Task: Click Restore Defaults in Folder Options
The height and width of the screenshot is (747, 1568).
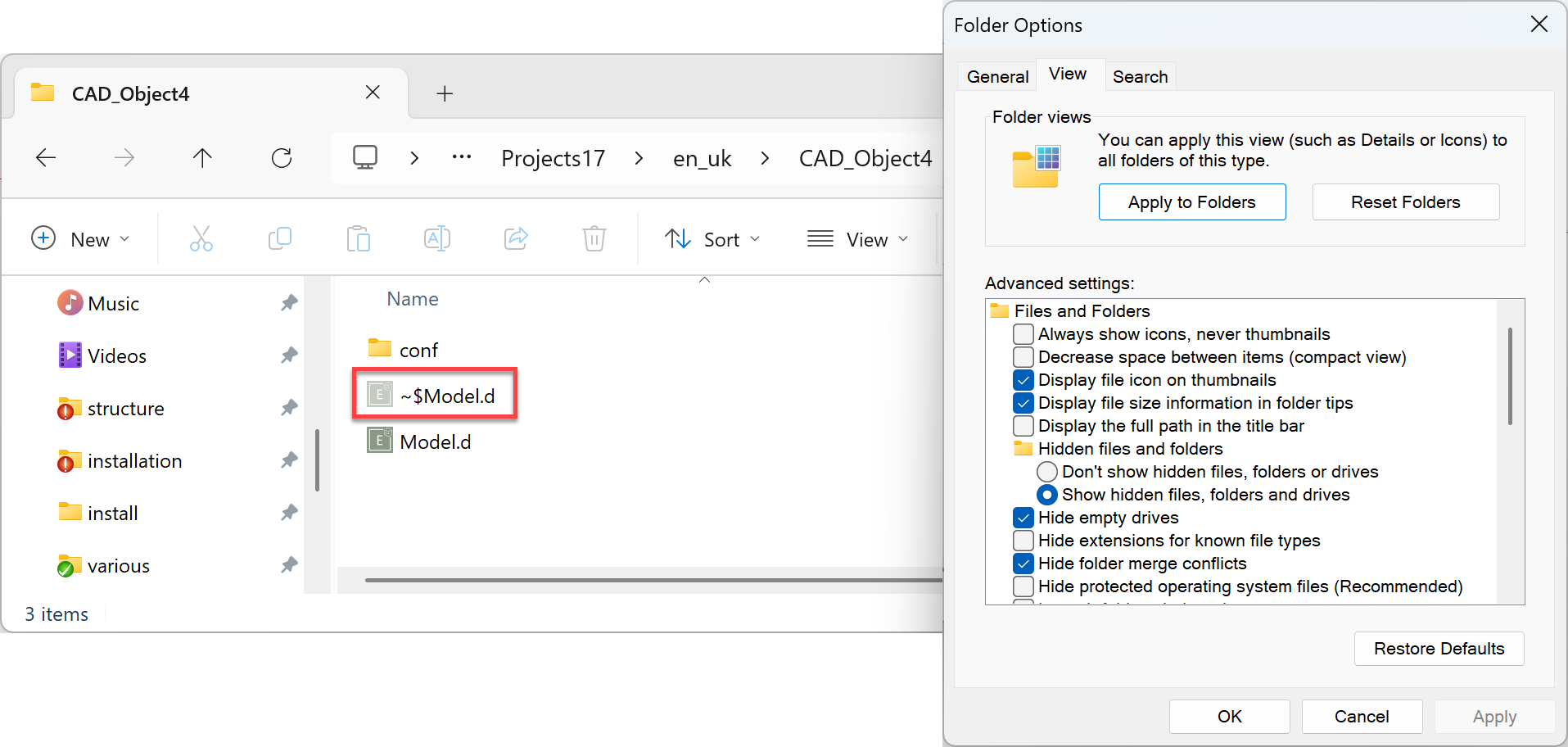Action: 1439,648
